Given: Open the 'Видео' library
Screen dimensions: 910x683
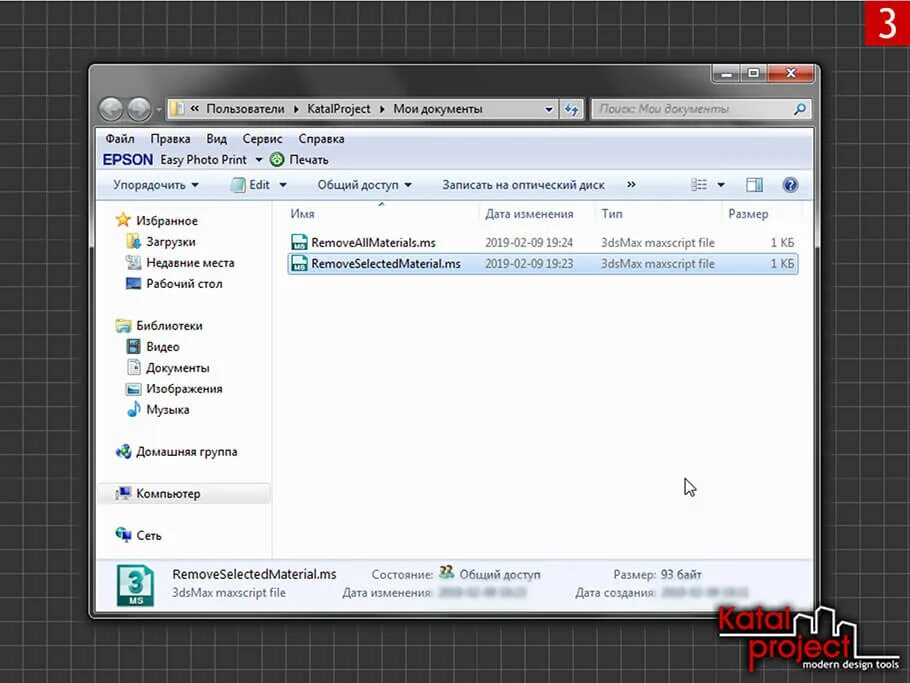Looking at the screenshot, I should (x=162, y=346).
